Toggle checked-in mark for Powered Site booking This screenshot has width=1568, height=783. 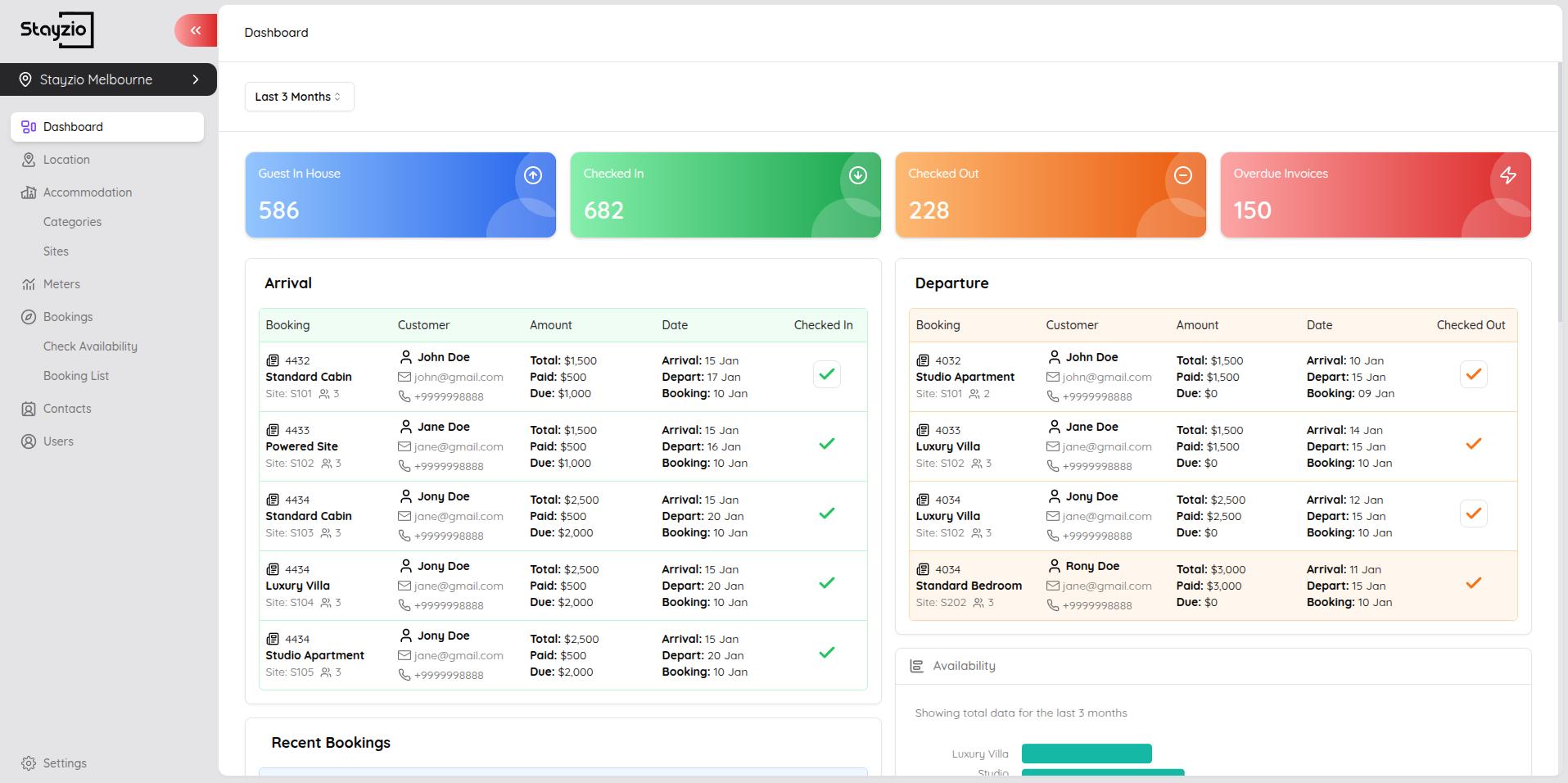point(827,444)
